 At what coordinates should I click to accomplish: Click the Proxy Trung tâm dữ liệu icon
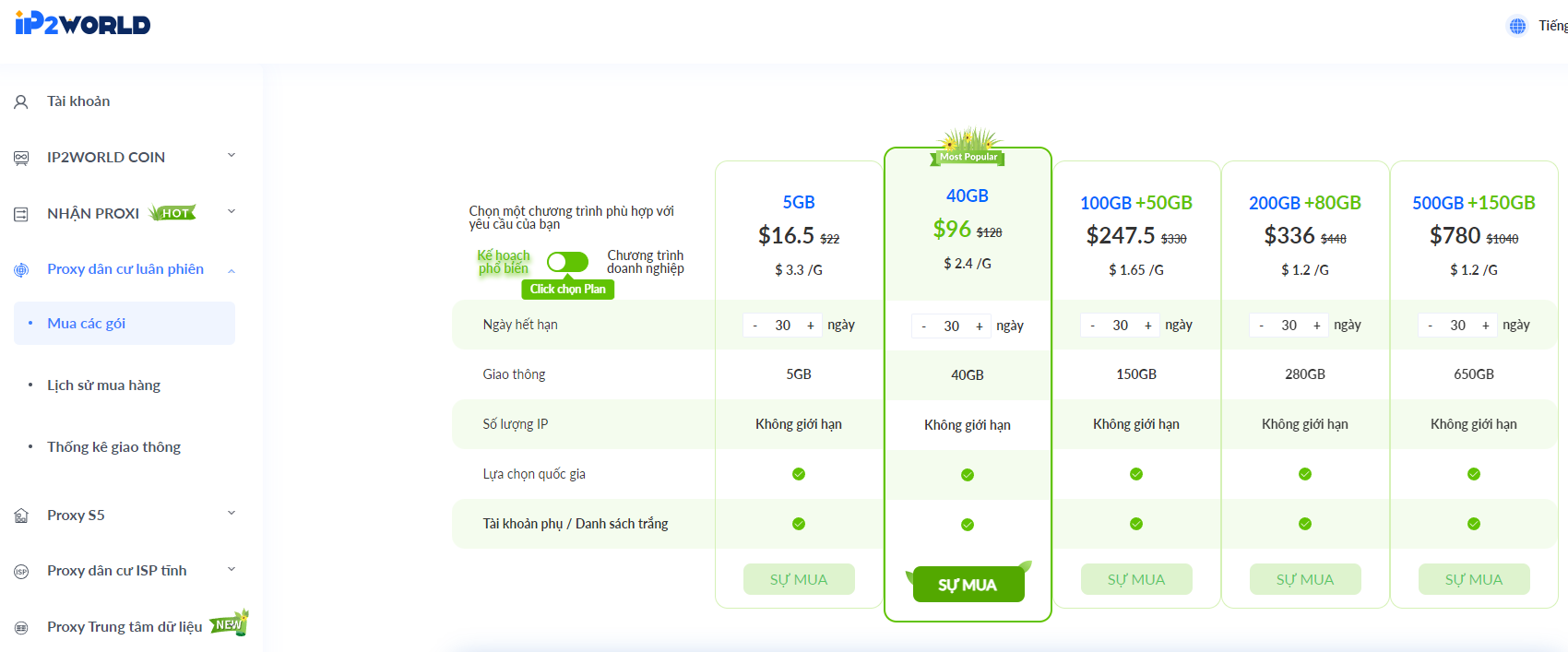coord(21,627)
